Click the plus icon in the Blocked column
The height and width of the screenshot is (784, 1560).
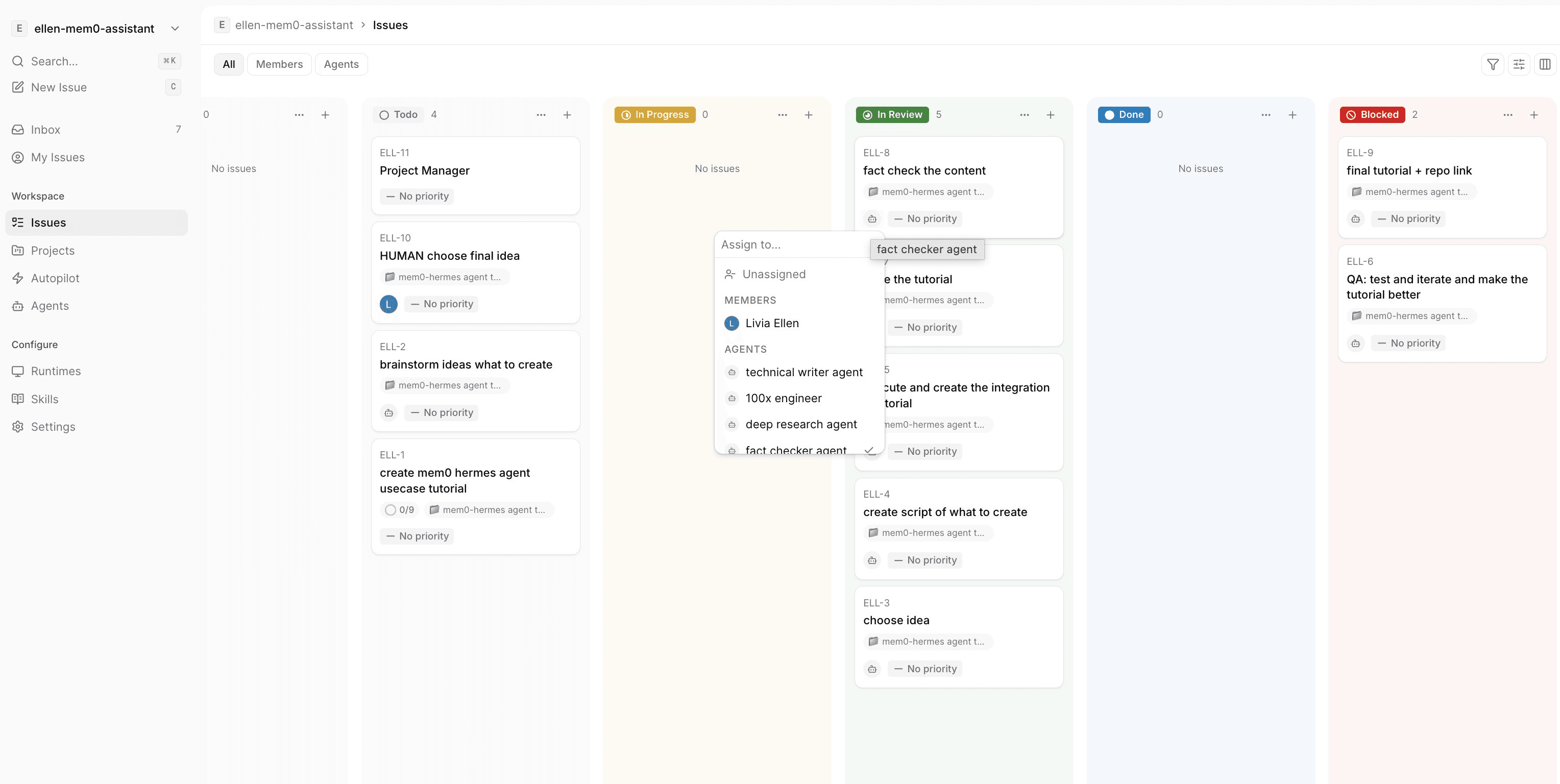[x=1533, y=115]
